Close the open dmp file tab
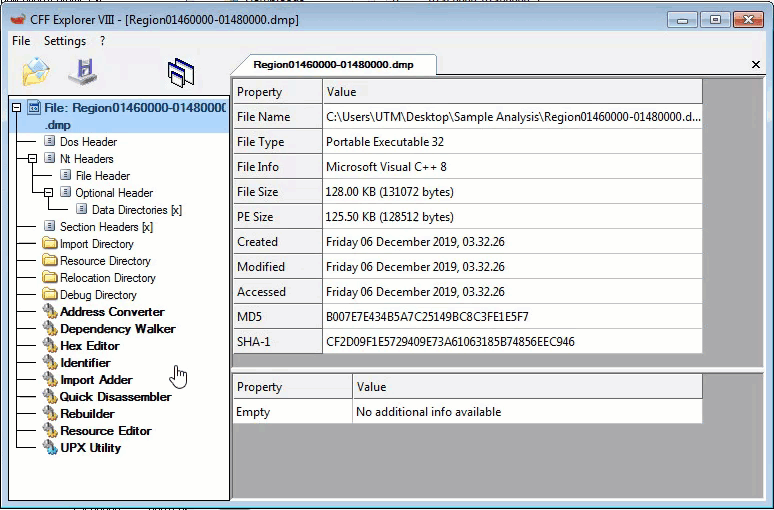The height and width of the screenshot is (510, 774). [x=755, y=65]
